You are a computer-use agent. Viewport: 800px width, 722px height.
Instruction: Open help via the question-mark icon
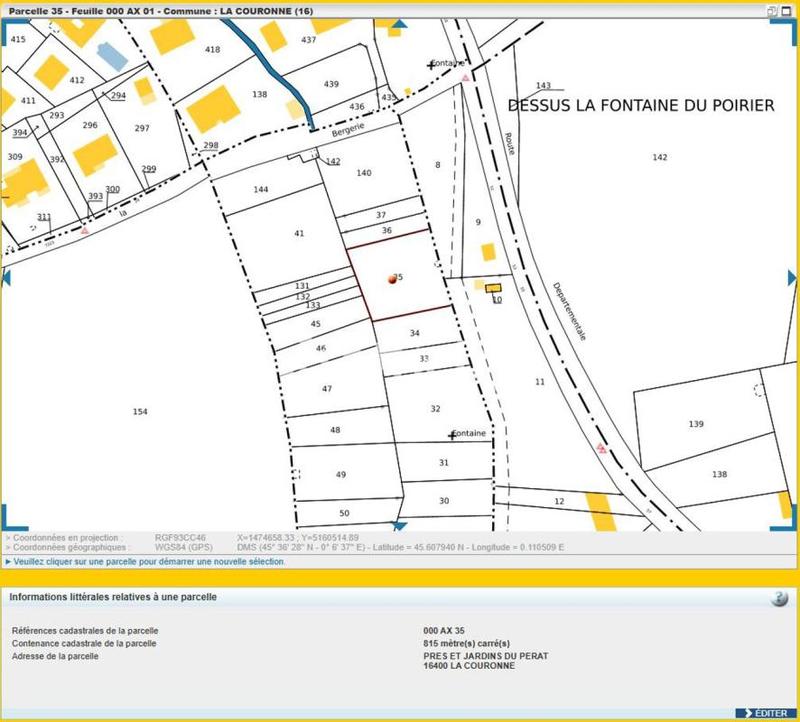point(778,598)
